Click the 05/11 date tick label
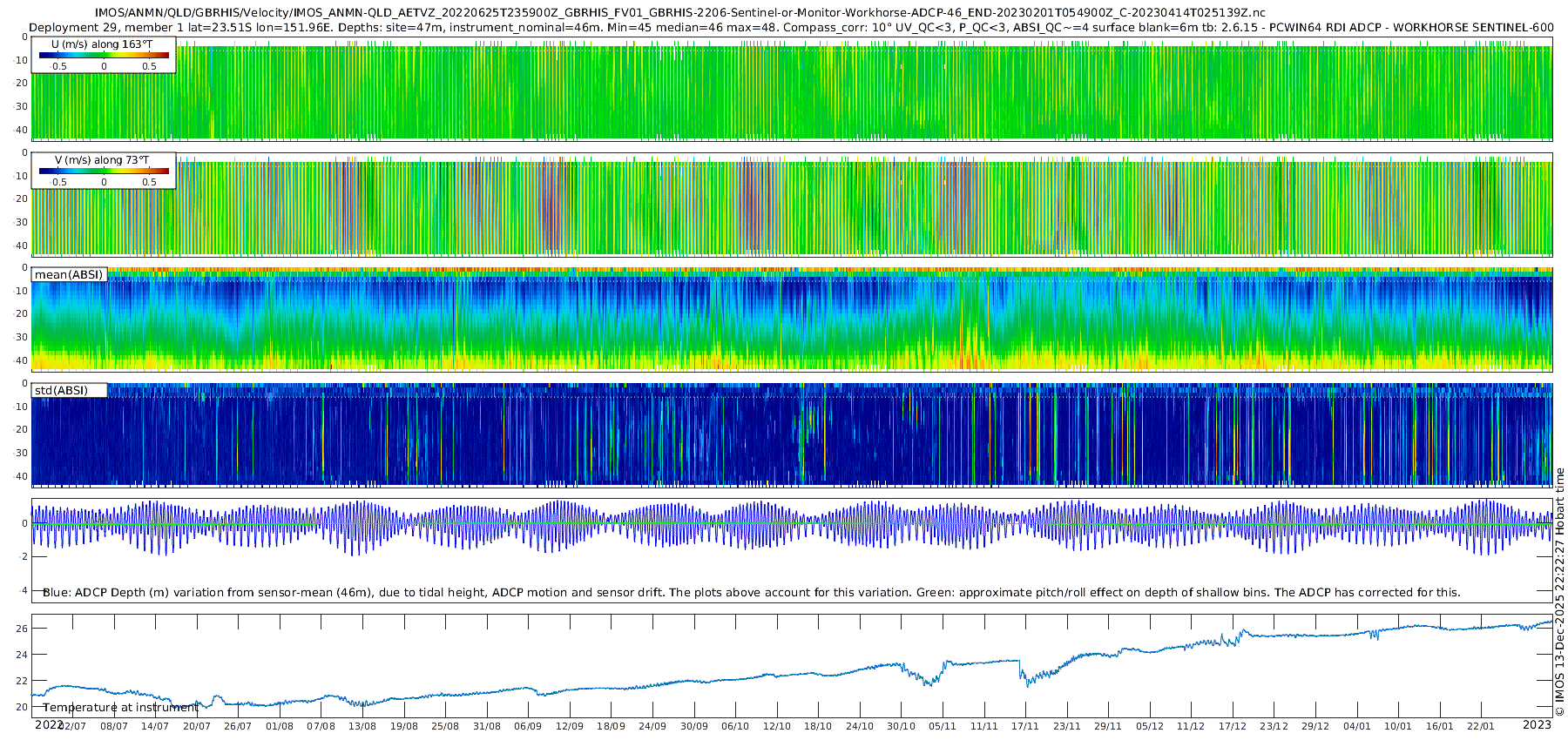 943,726
